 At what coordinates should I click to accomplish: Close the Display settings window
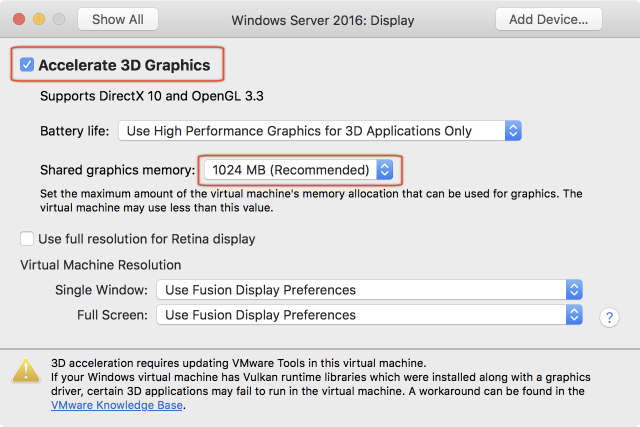tap(20, 19)
